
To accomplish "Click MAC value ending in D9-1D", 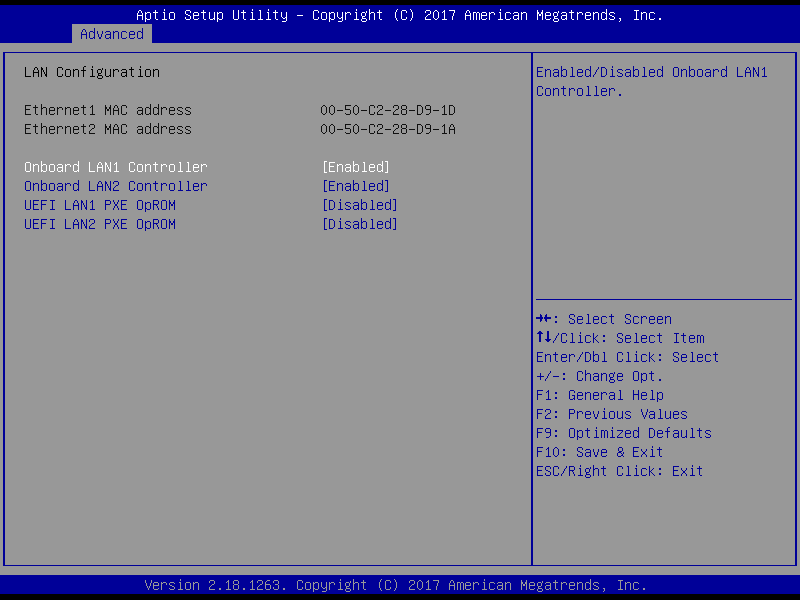I will coord(388,110).
